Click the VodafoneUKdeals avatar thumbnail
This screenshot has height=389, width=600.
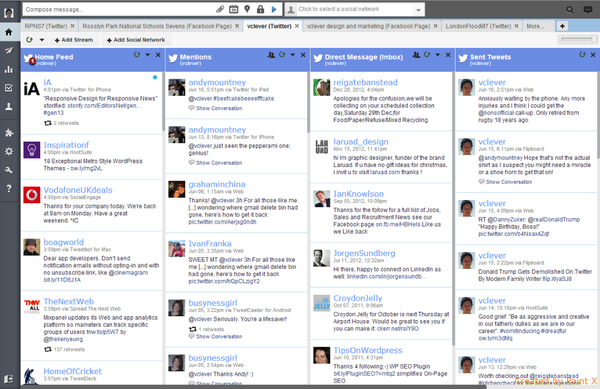[x=32, y=195]
